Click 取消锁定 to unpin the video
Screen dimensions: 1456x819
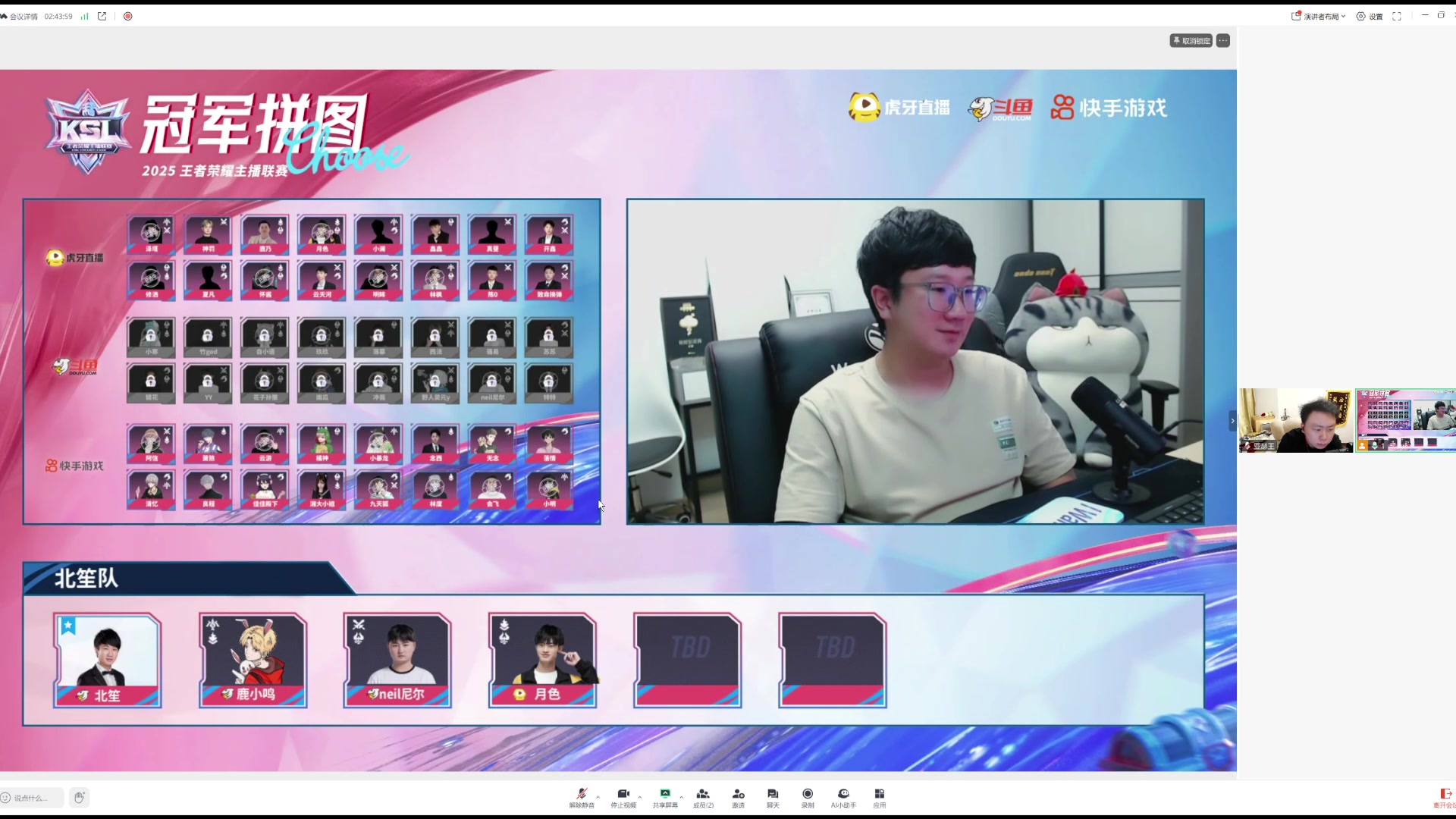coord(1191,41)
